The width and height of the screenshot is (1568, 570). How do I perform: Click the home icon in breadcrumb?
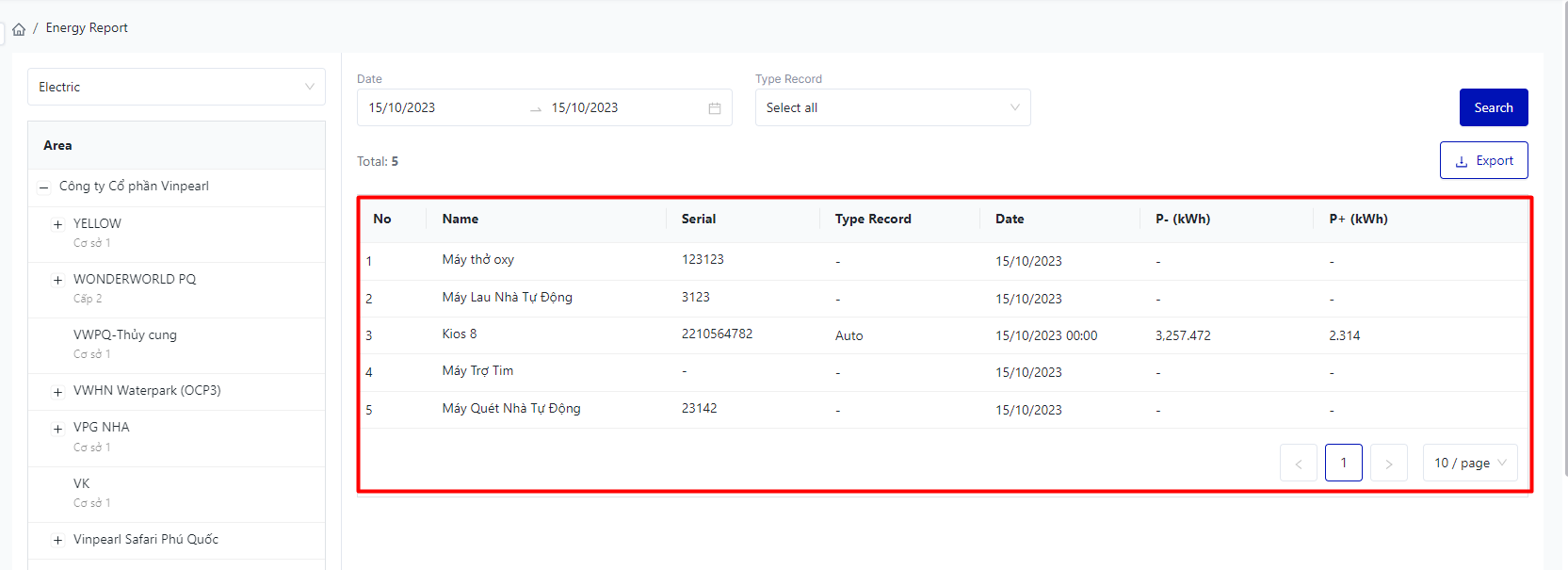(19, 29)
